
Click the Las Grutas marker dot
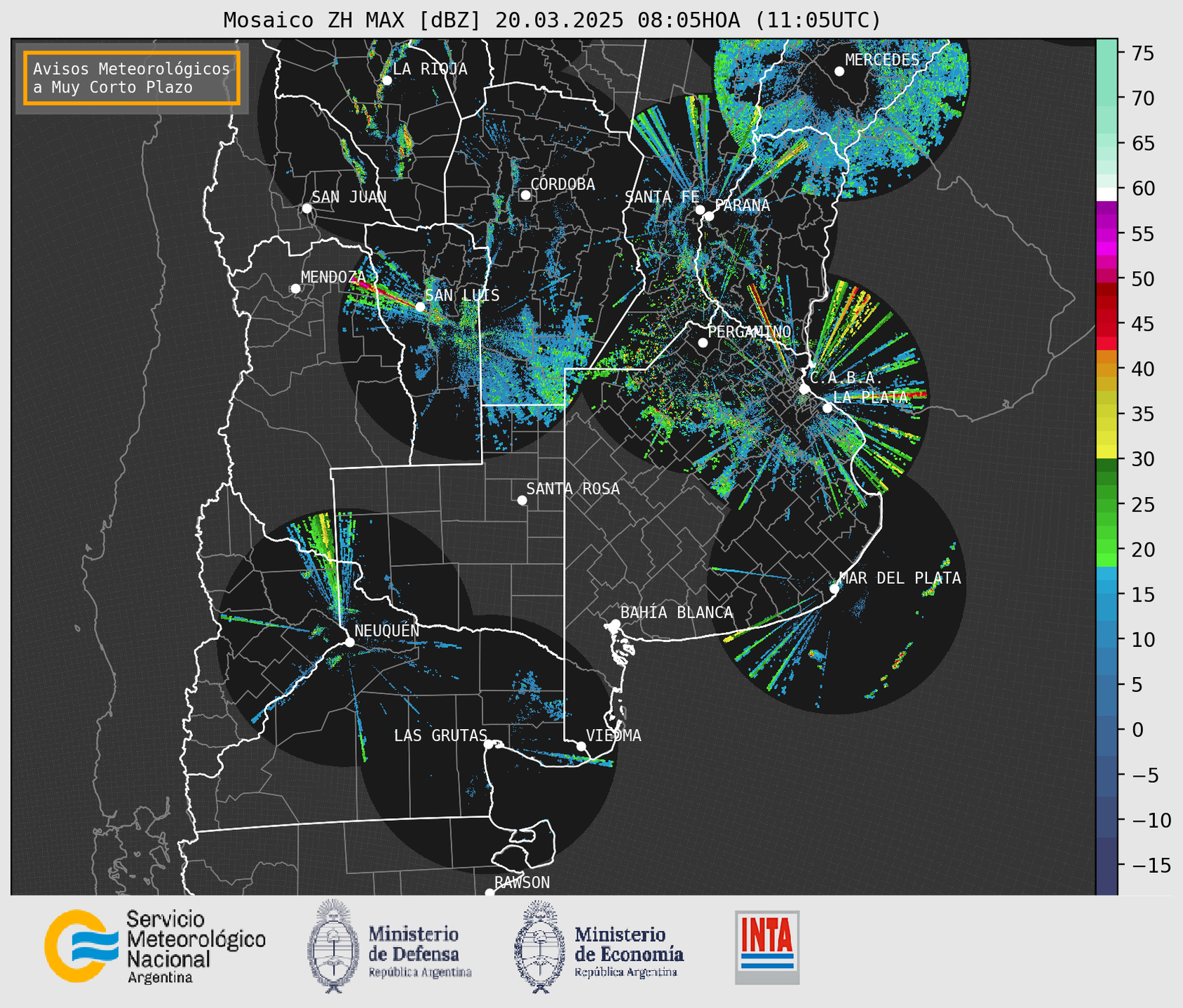point(489,744)
